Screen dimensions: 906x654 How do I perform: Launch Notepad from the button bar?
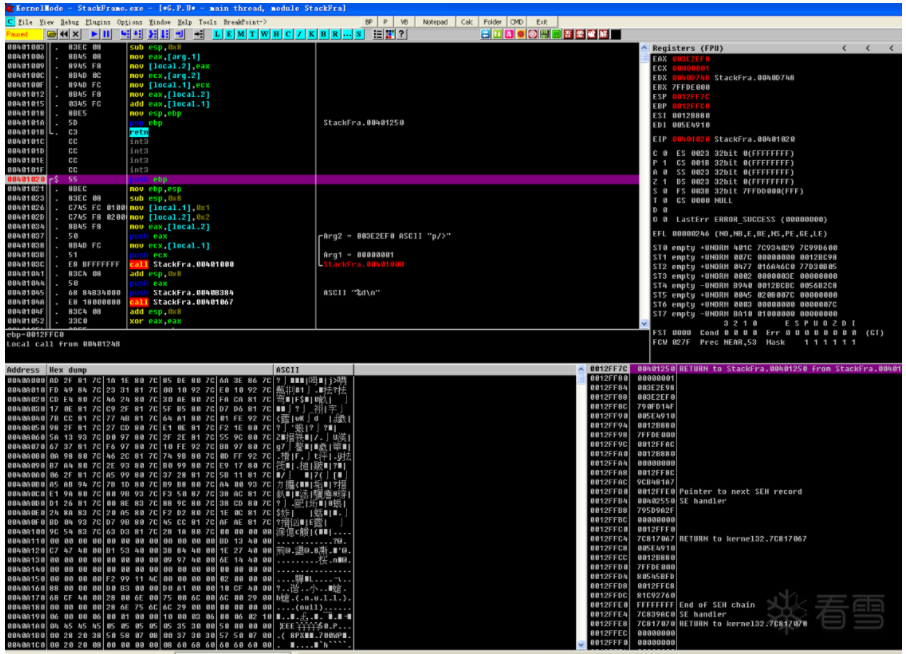tap(435, 22)
